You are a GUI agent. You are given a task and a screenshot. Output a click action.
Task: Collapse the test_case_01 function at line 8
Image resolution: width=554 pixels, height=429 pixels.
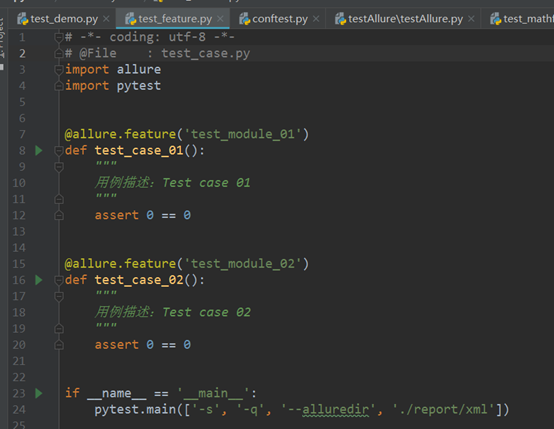pos(59,151)
